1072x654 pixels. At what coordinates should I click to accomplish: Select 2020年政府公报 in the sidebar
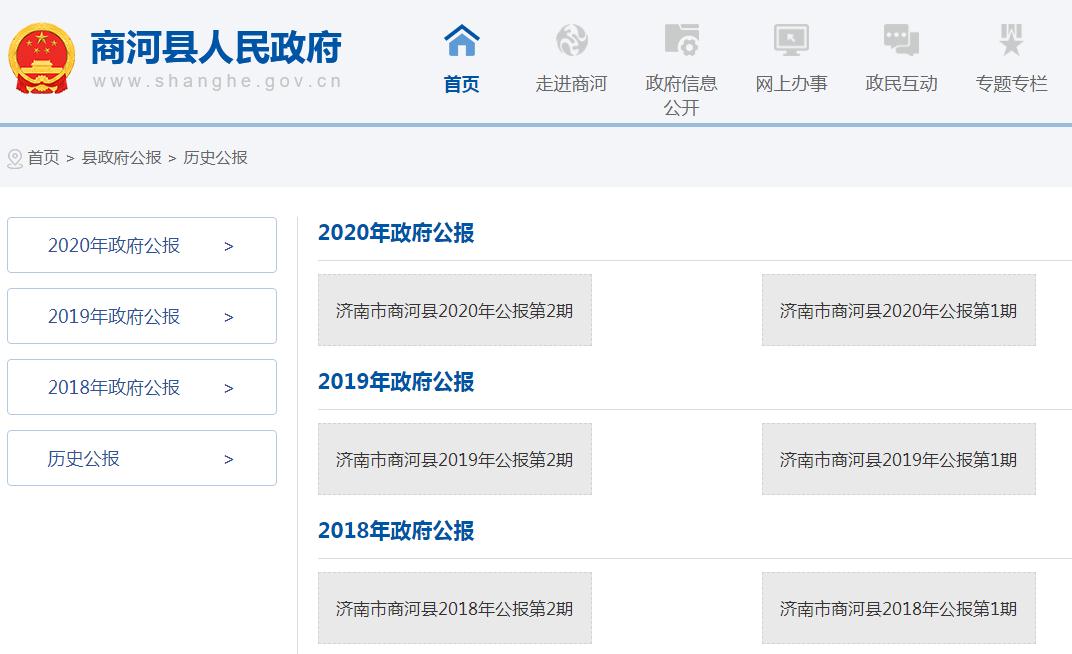pos(142,245)
